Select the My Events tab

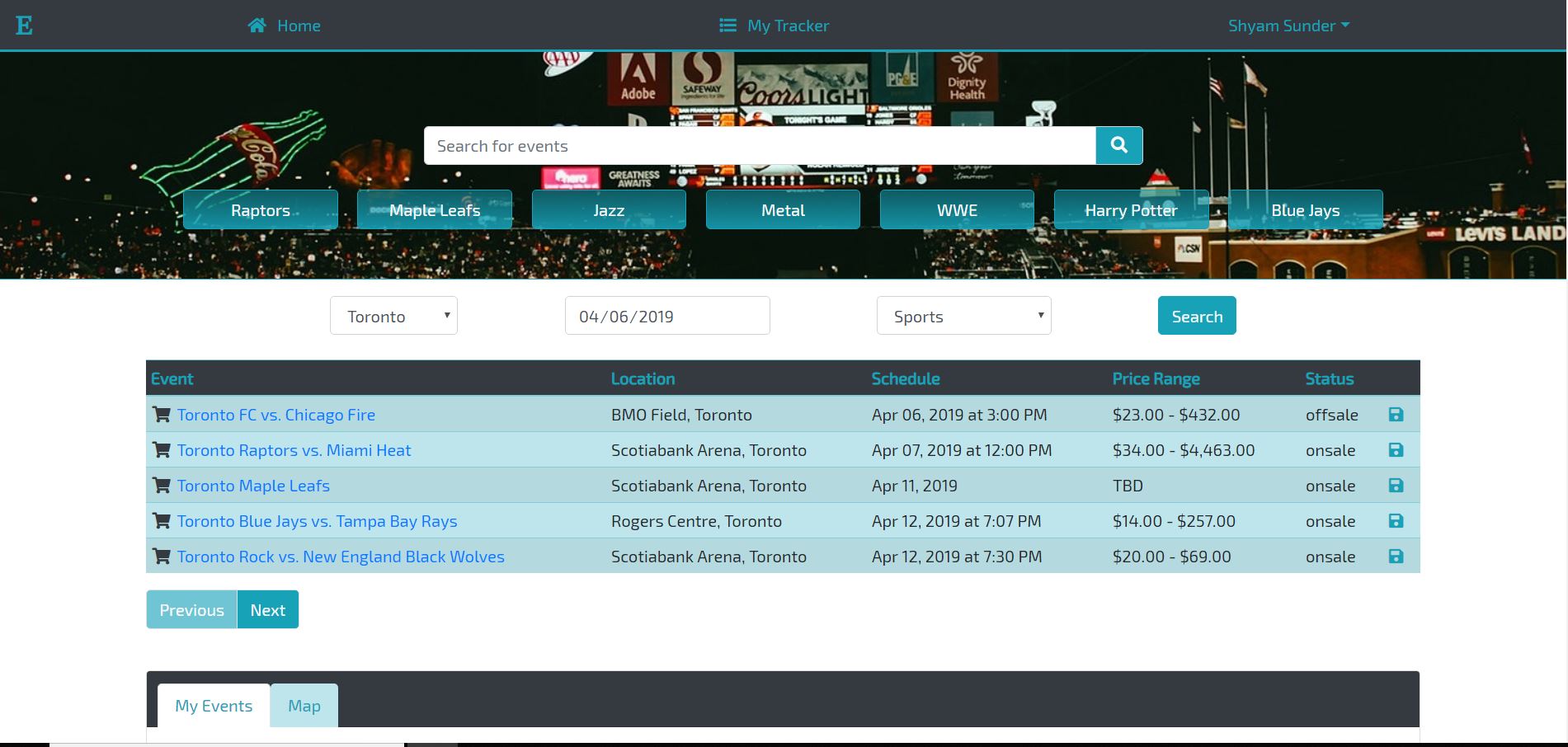(x=214, y=706)
